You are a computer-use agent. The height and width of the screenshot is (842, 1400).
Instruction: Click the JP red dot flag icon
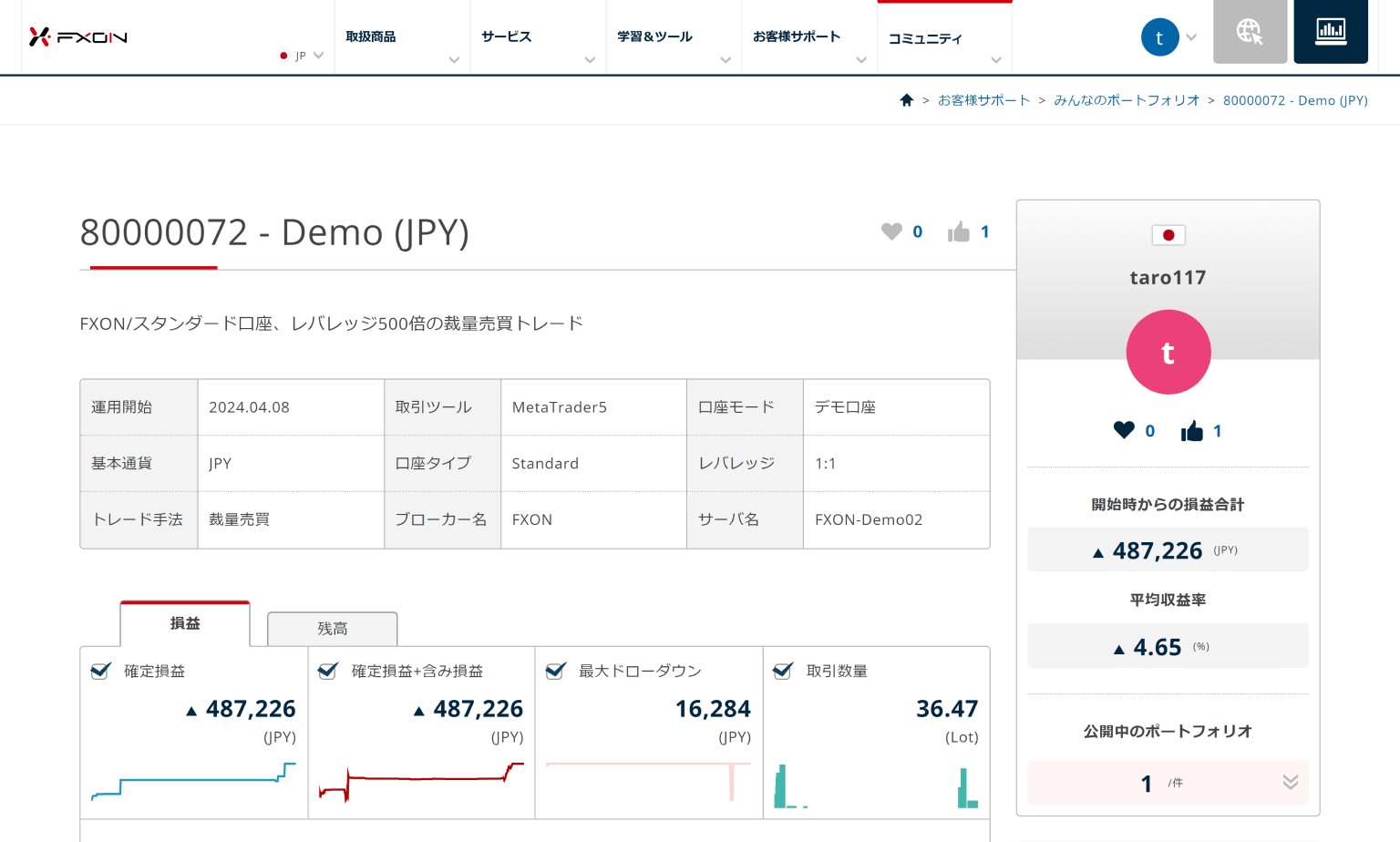coord(283,56)
